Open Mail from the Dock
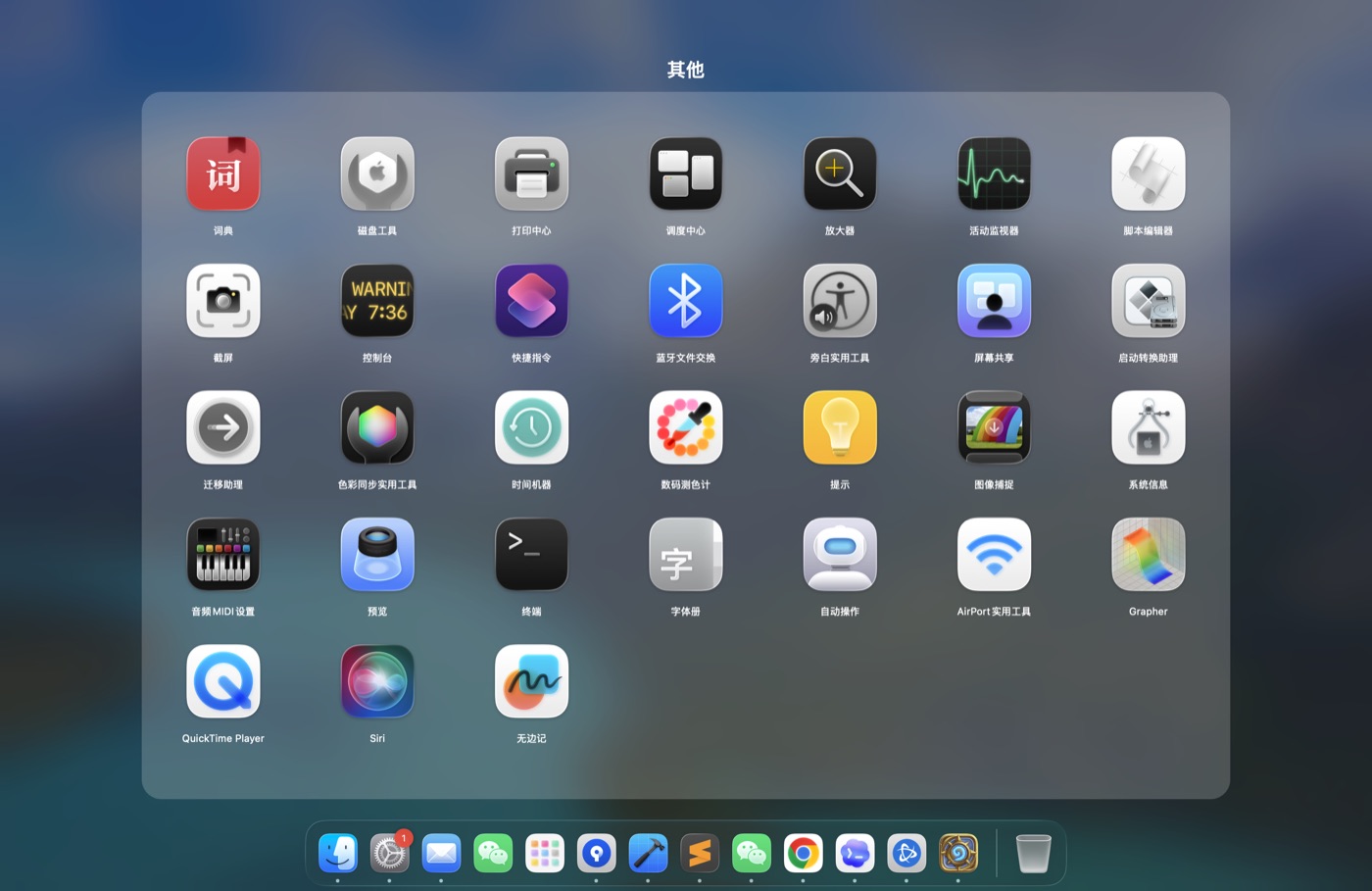Screen dimensions: 1372x891 click(x=441, y=854)
